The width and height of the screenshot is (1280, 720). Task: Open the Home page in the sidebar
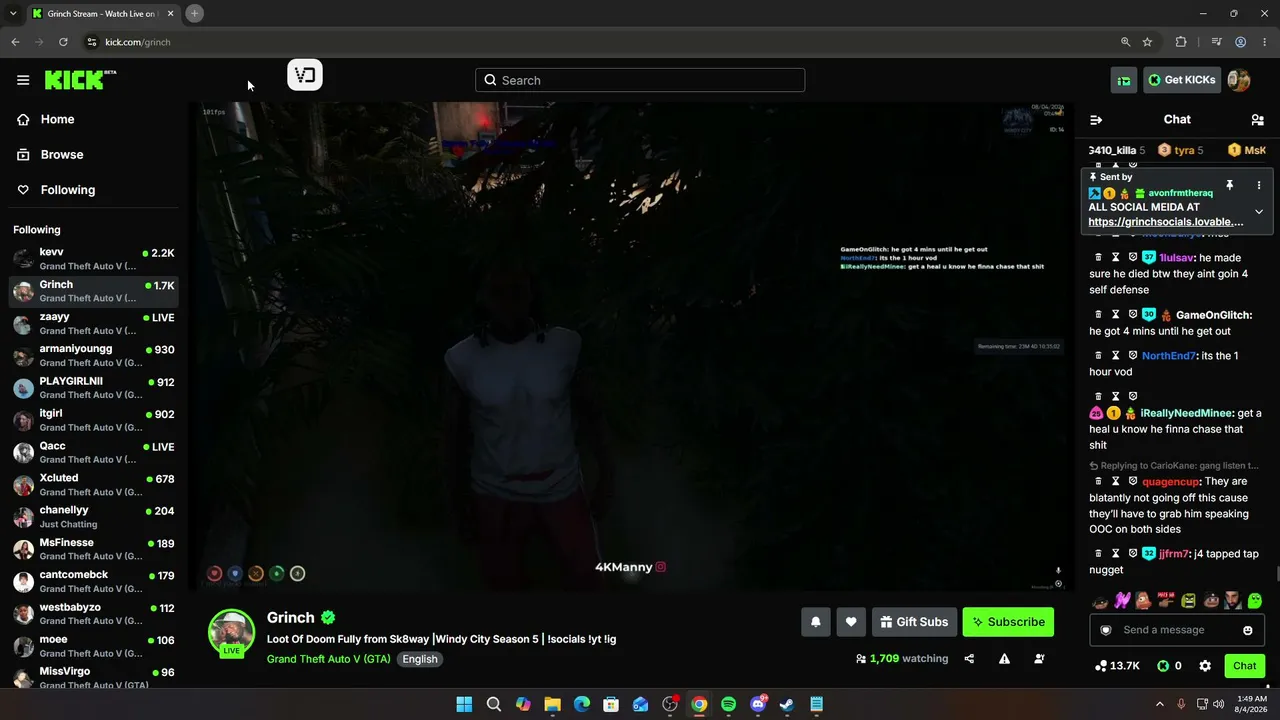point(95,119)
